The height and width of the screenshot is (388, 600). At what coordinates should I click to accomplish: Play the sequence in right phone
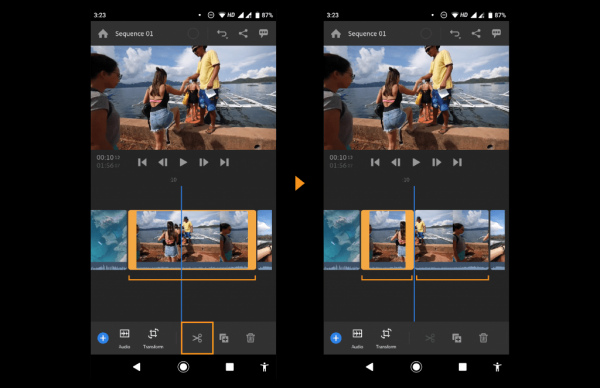point(416,162)
